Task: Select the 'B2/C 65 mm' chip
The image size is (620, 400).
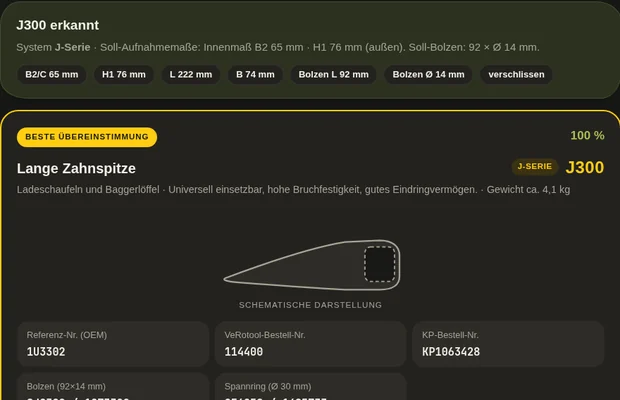Action: 52,74
